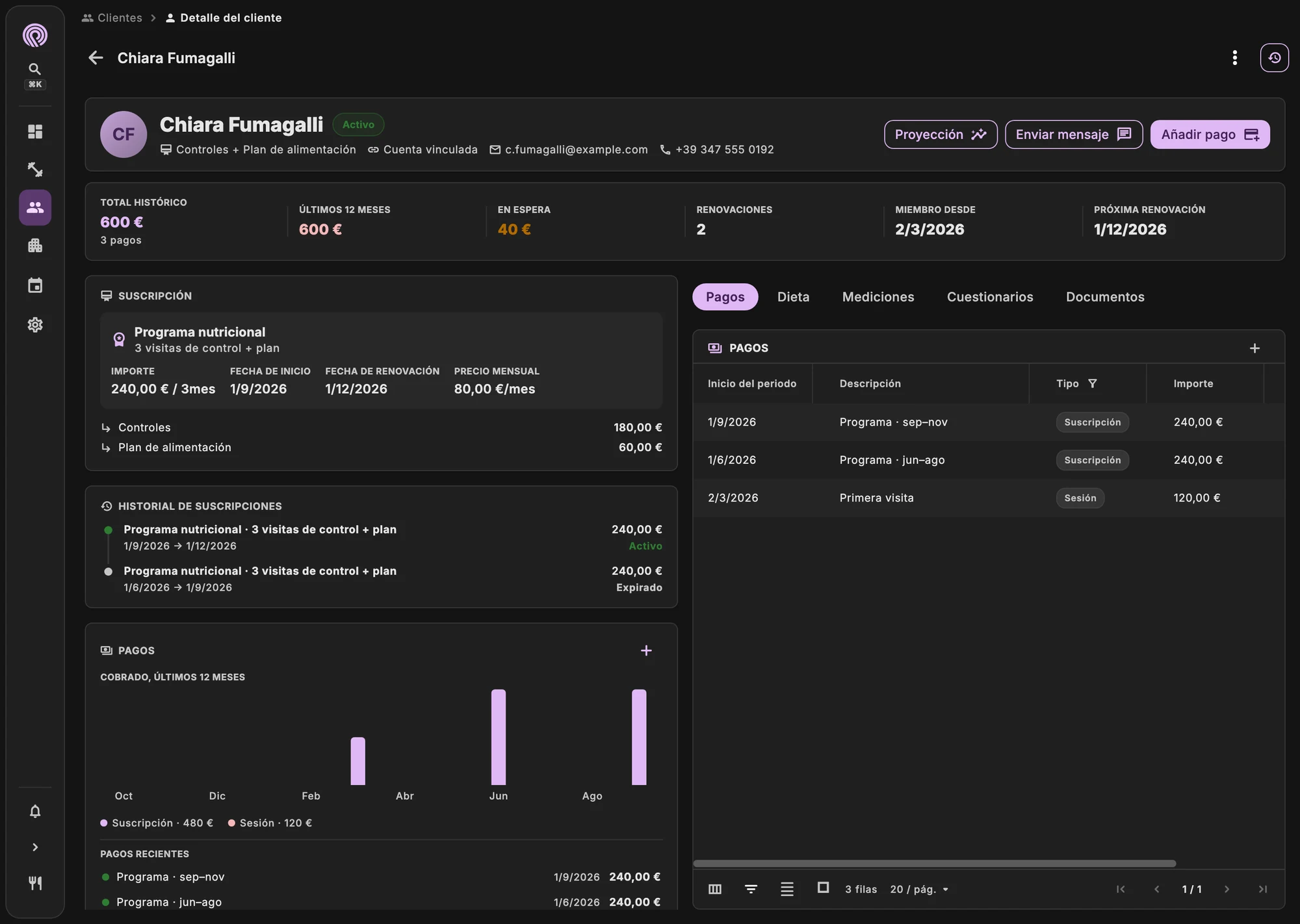Viewport: 1300px width, 924px height.
Task: Click the Proyección button
Action: [x=941, y=135]
